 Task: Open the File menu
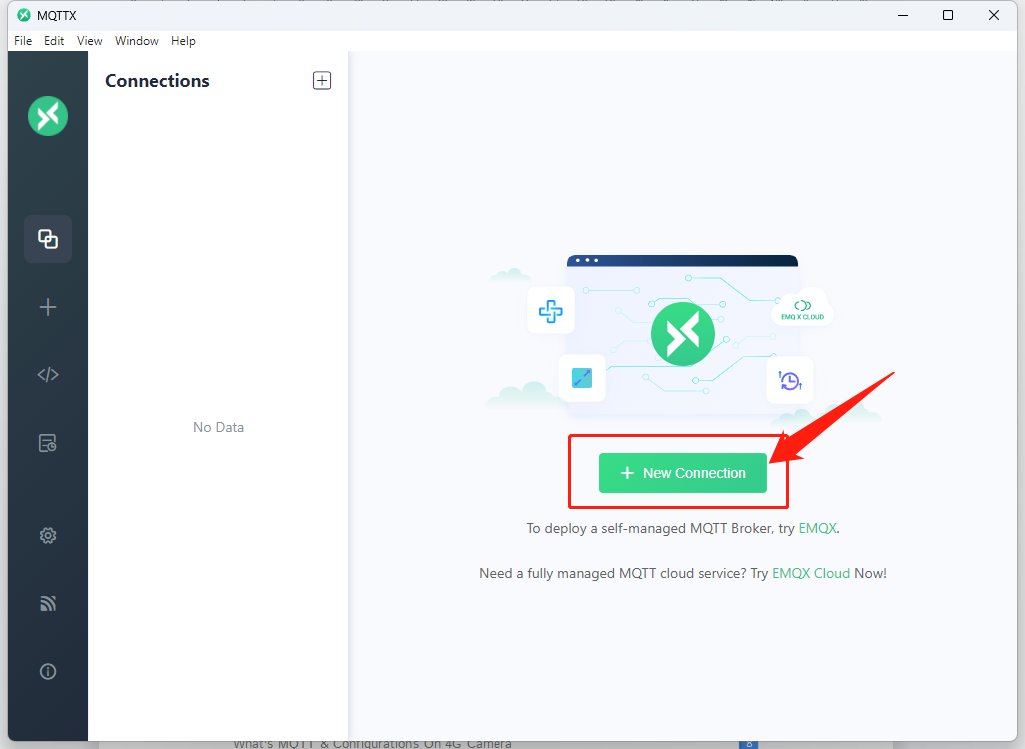coord(23,41)
